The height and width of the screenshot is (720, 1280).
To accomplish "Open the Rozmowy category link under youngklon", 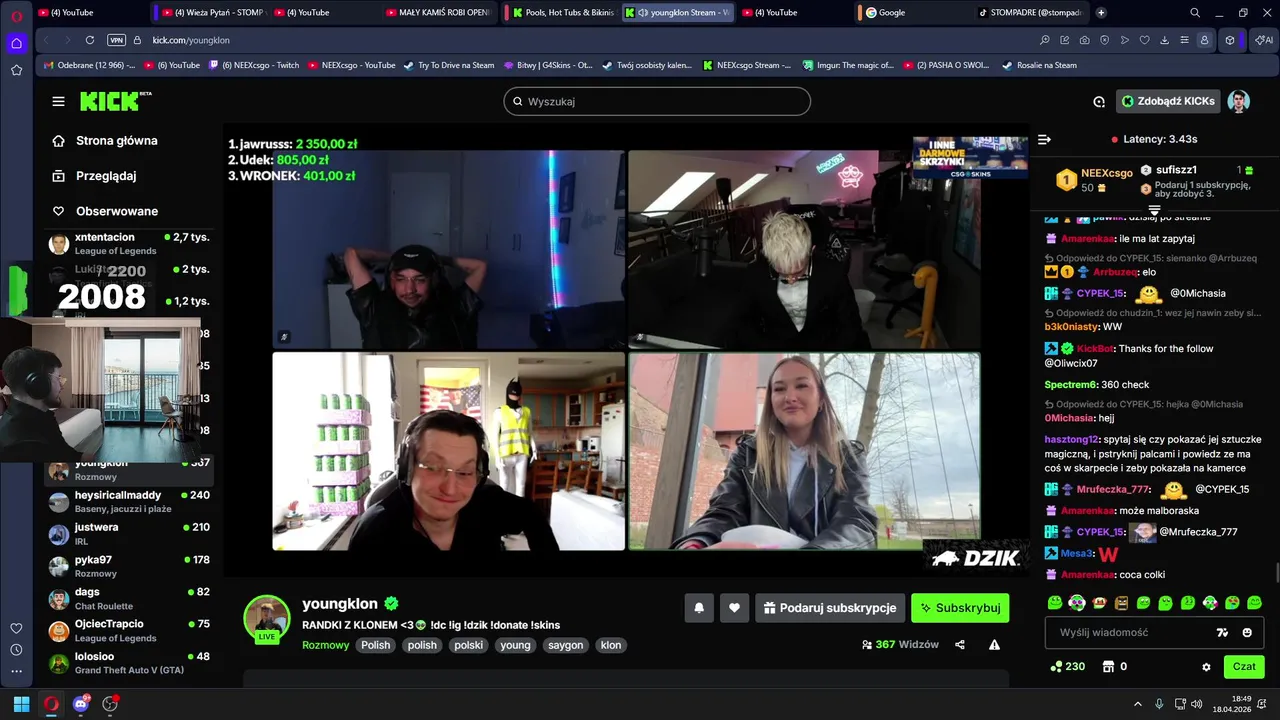I will 326,645.
